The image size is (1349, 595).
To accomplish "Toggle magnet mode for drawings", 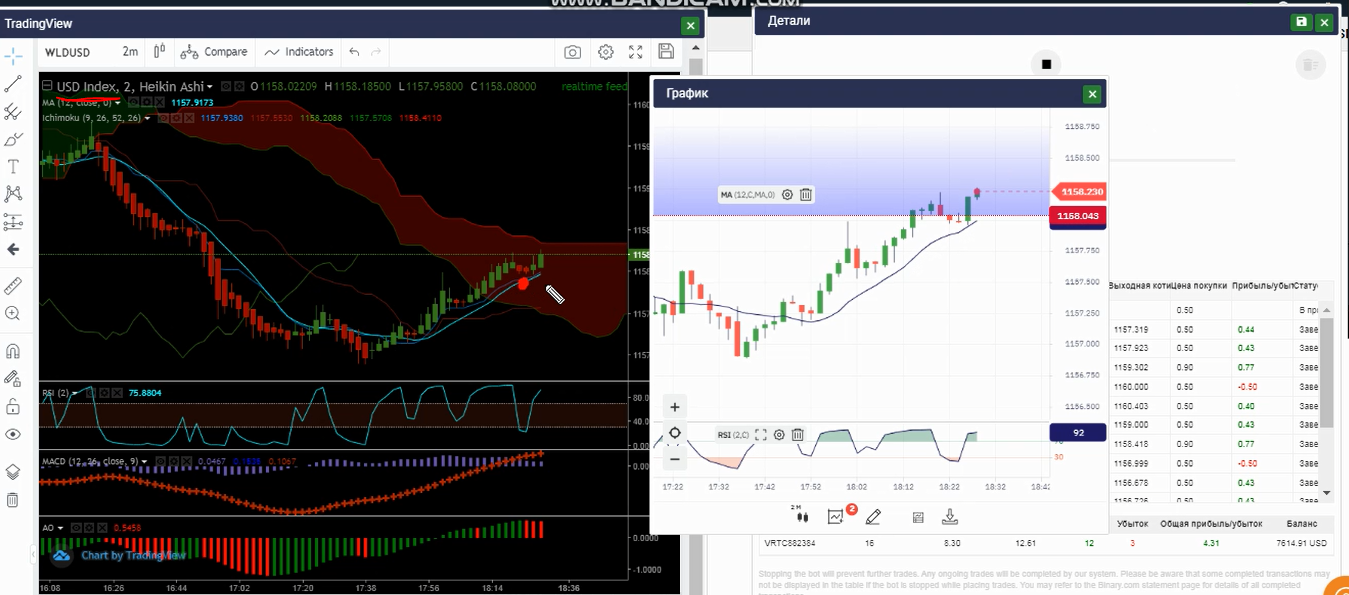I will point(13,351).
